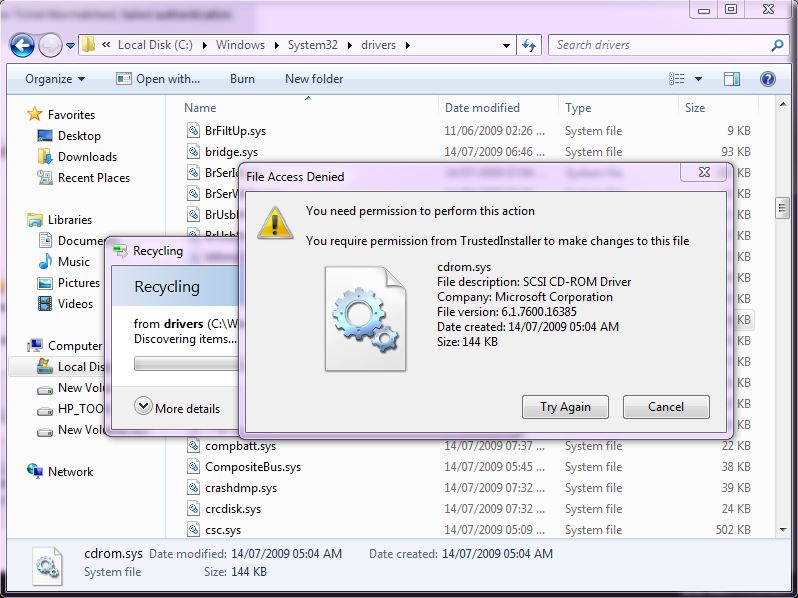Click the csc.sys file icon
This screenshot has width=798, height=598.
(193, 530)
